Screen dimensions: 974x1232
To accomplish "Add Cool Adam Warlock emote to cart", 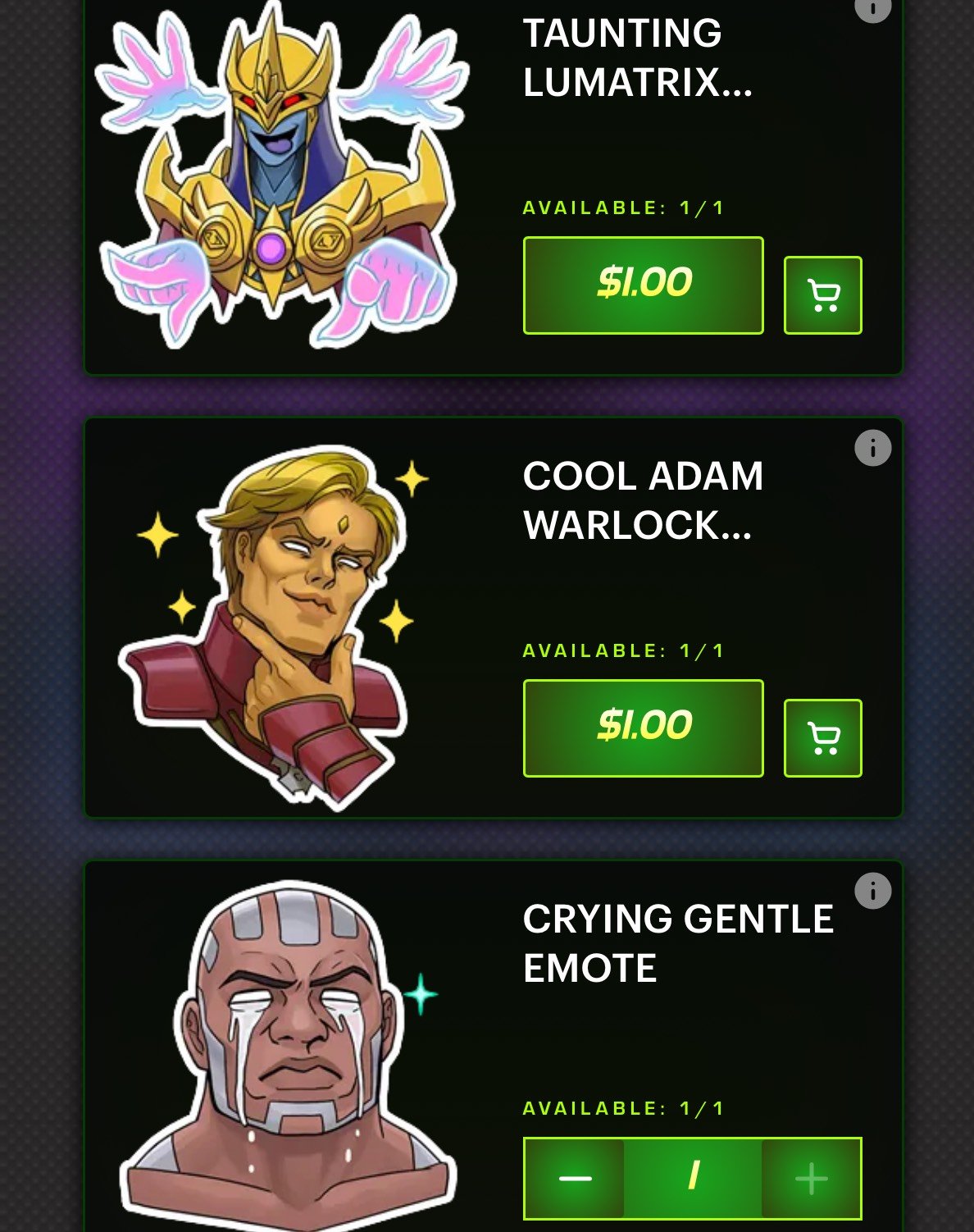I will (822, 738).
